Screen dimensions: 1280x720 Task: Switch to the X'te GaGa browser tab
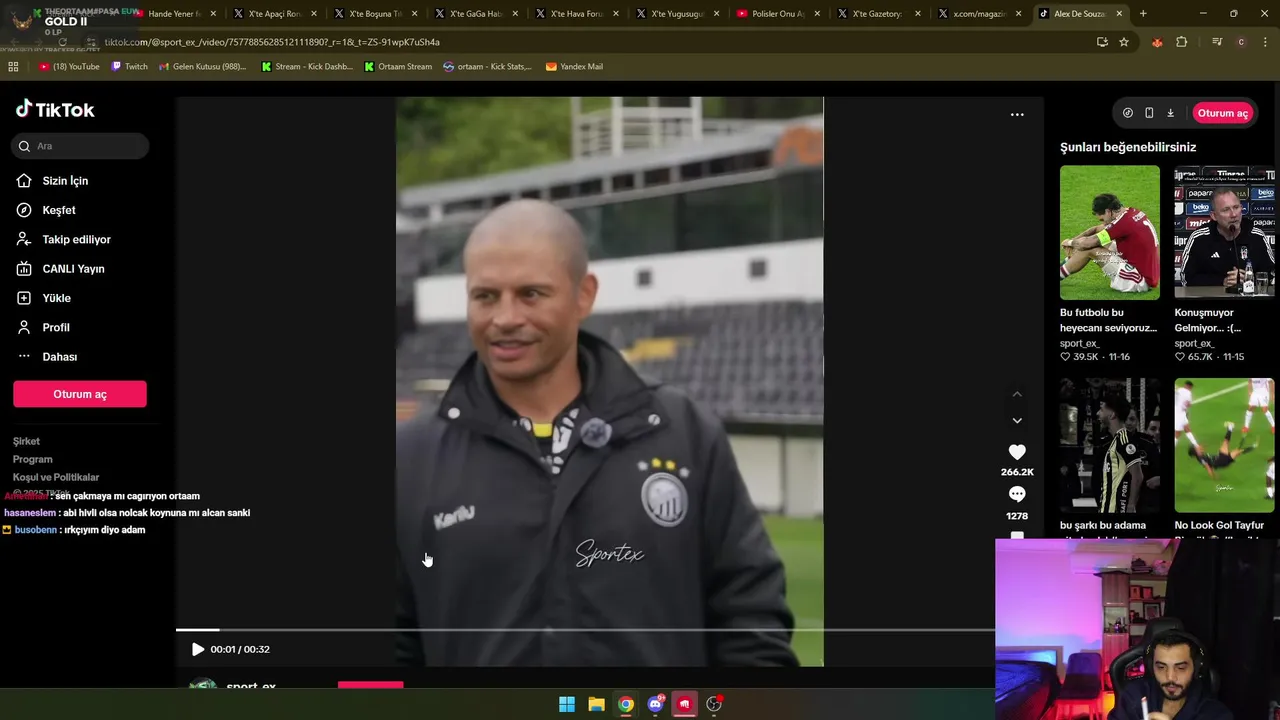pyautogui.click(x=475, y=14)
